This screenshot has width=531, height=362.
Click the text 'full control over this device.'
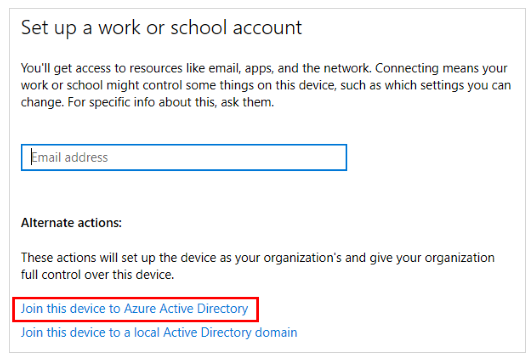(98, 275)
